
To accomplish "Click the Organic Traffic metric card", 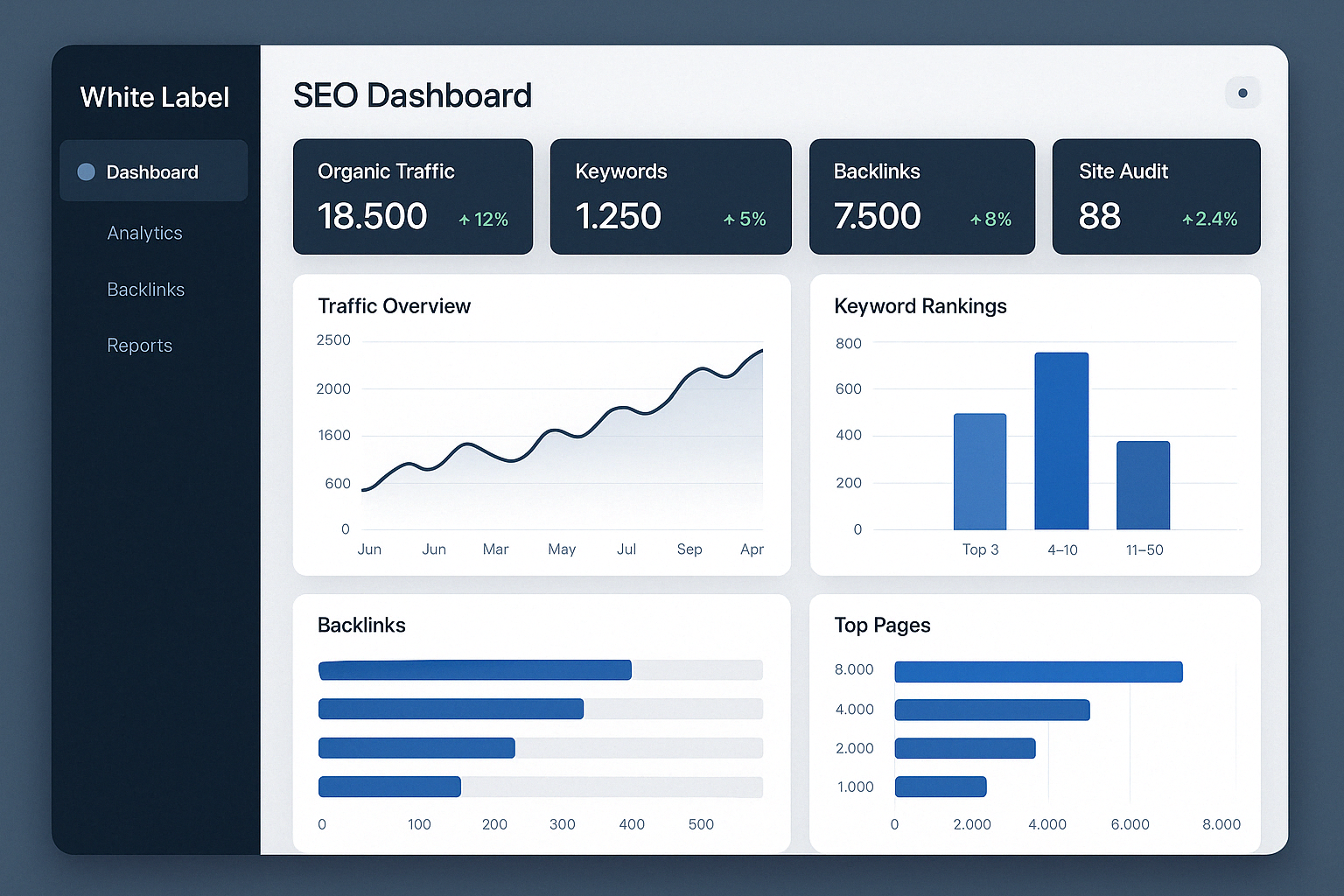I will coord(412,196).
